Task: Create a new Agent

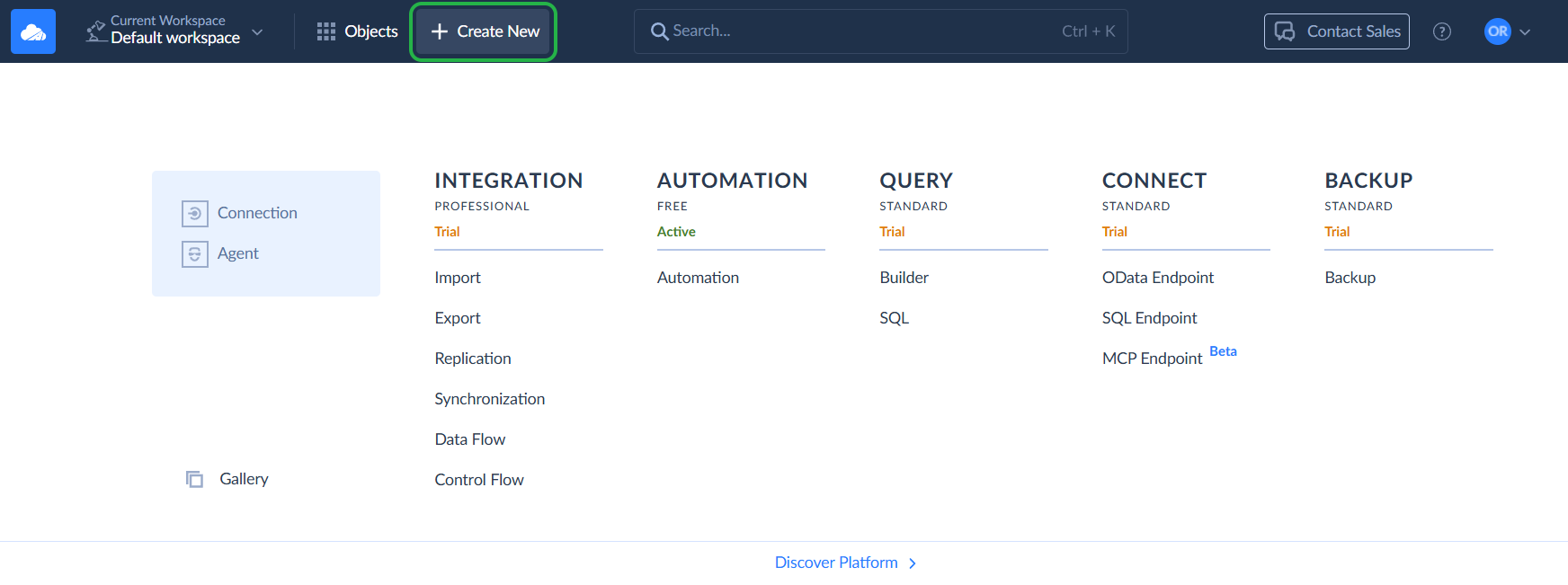Action: coord(238,253)
